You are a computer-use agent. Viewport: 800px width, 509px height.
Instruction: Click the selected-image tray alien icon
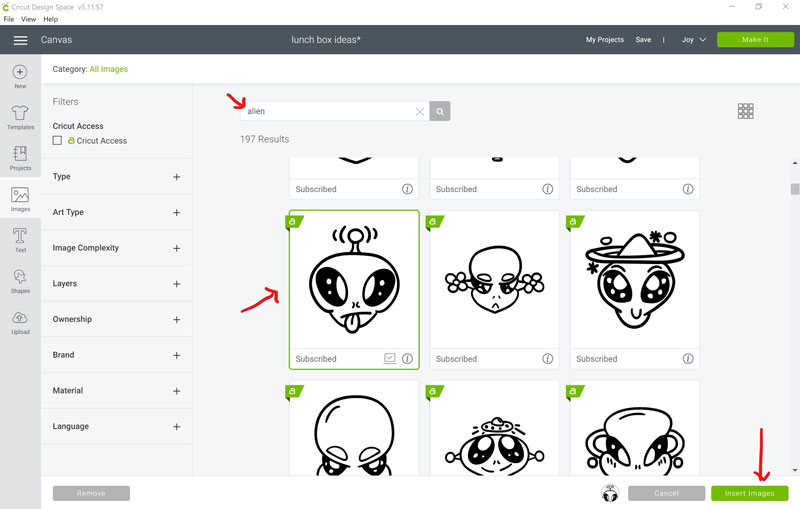[x=610, y=493]
